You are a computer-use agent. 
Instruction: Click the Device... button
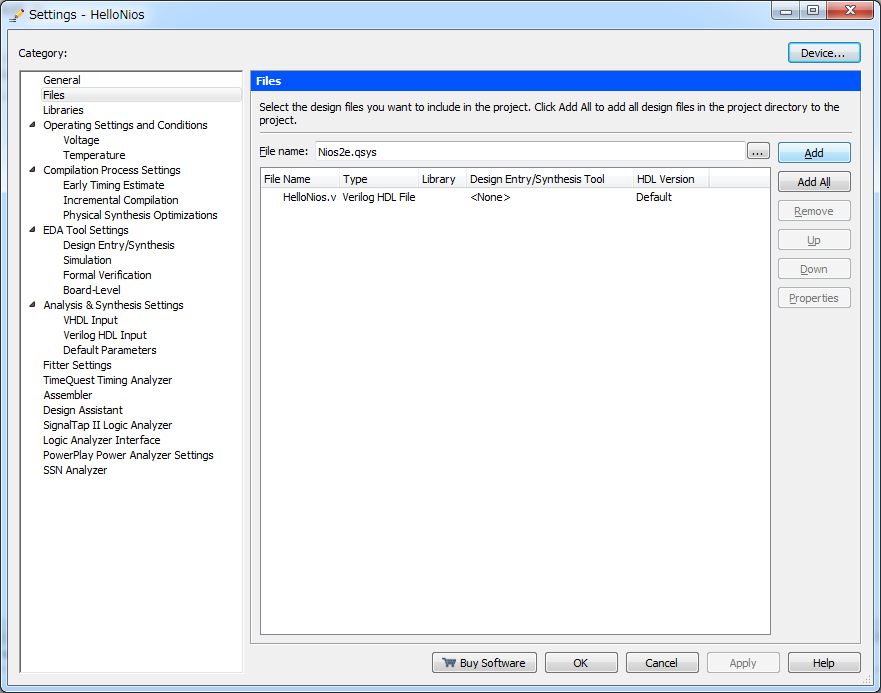point(824,53)
